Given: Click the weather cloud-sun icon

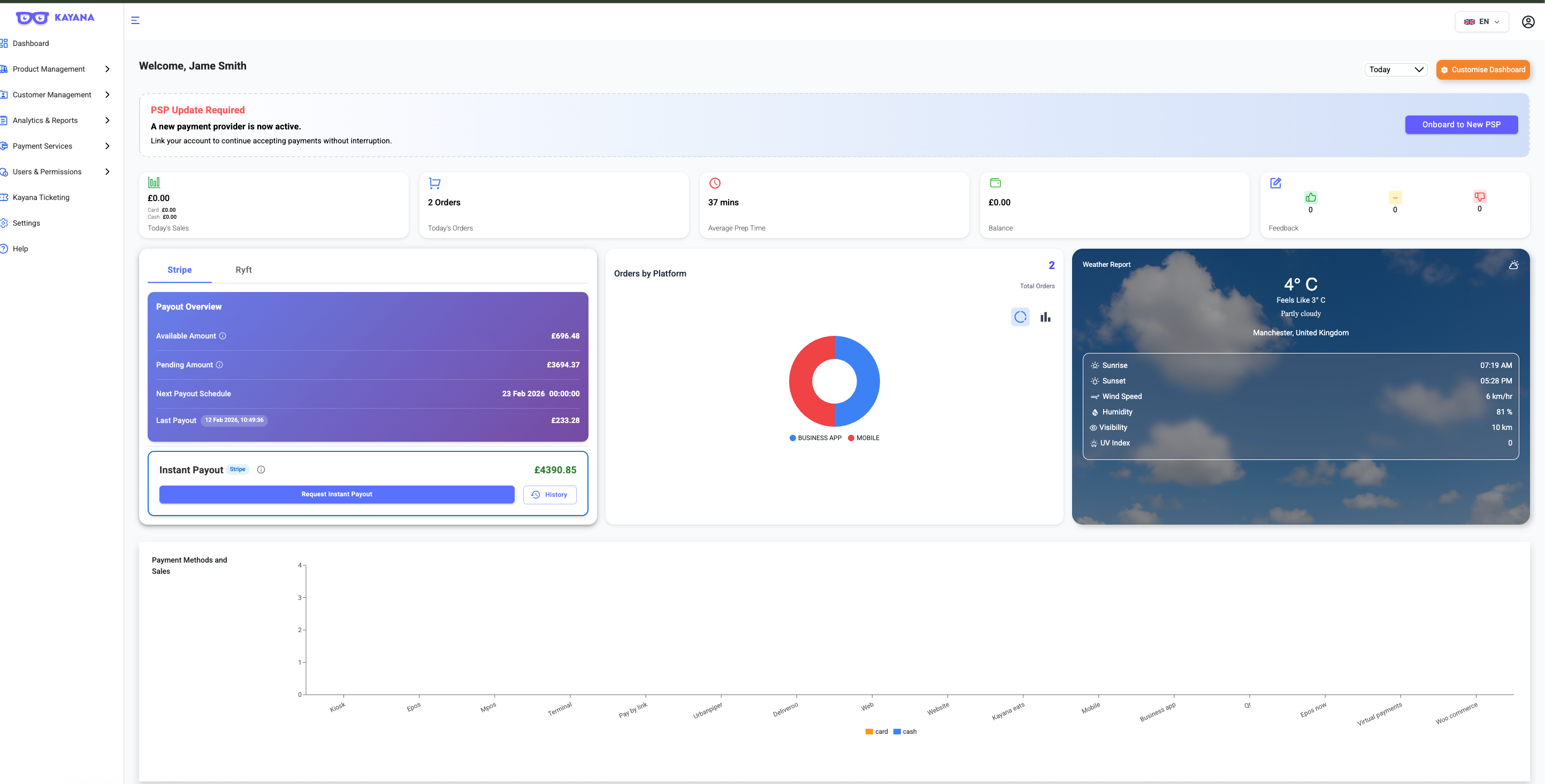Looking at the screenshot, I should [x=1514, y=265].
